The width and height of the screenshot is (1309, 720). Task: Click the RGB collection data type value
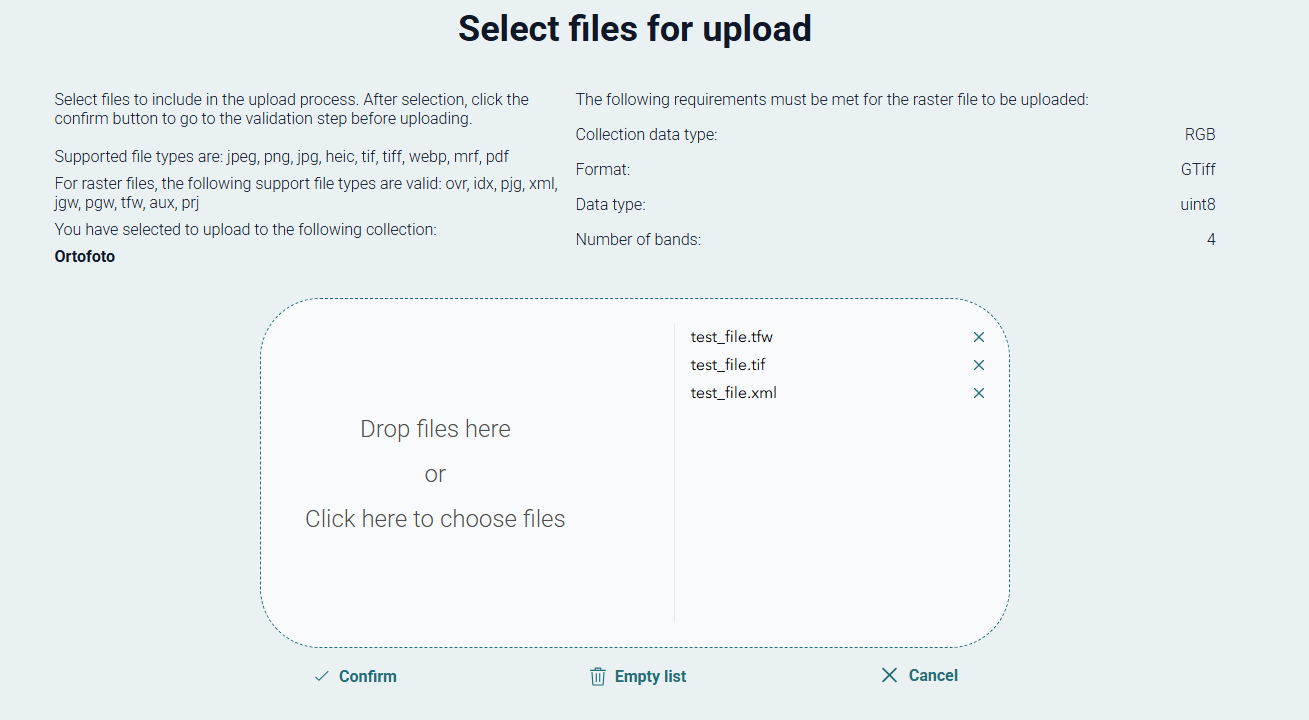(x=1199, y=135)
